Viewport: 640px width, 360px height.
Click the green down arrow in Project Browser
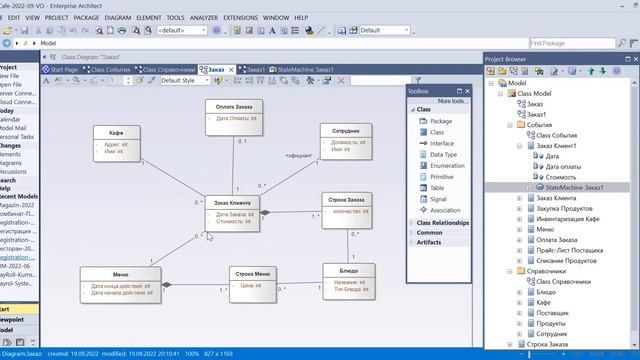pos(602,71)
